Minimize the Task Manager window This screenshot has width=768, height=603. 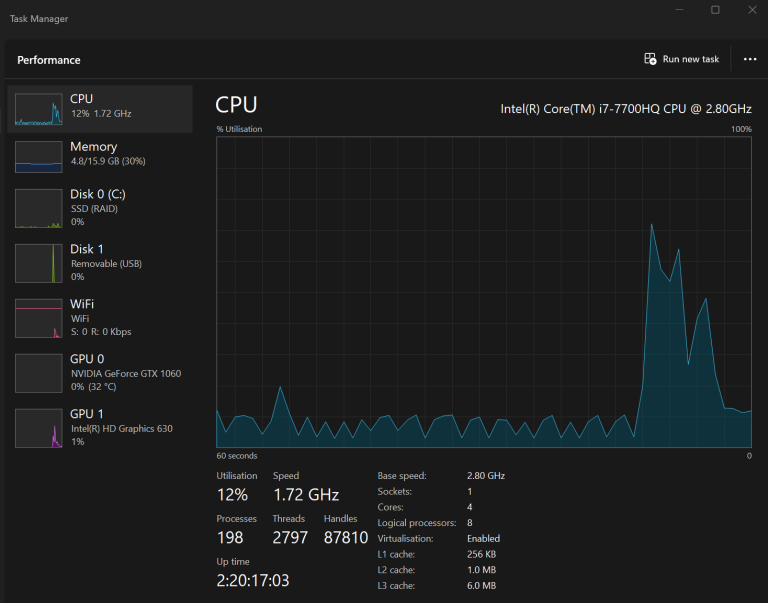click(679, 10)
